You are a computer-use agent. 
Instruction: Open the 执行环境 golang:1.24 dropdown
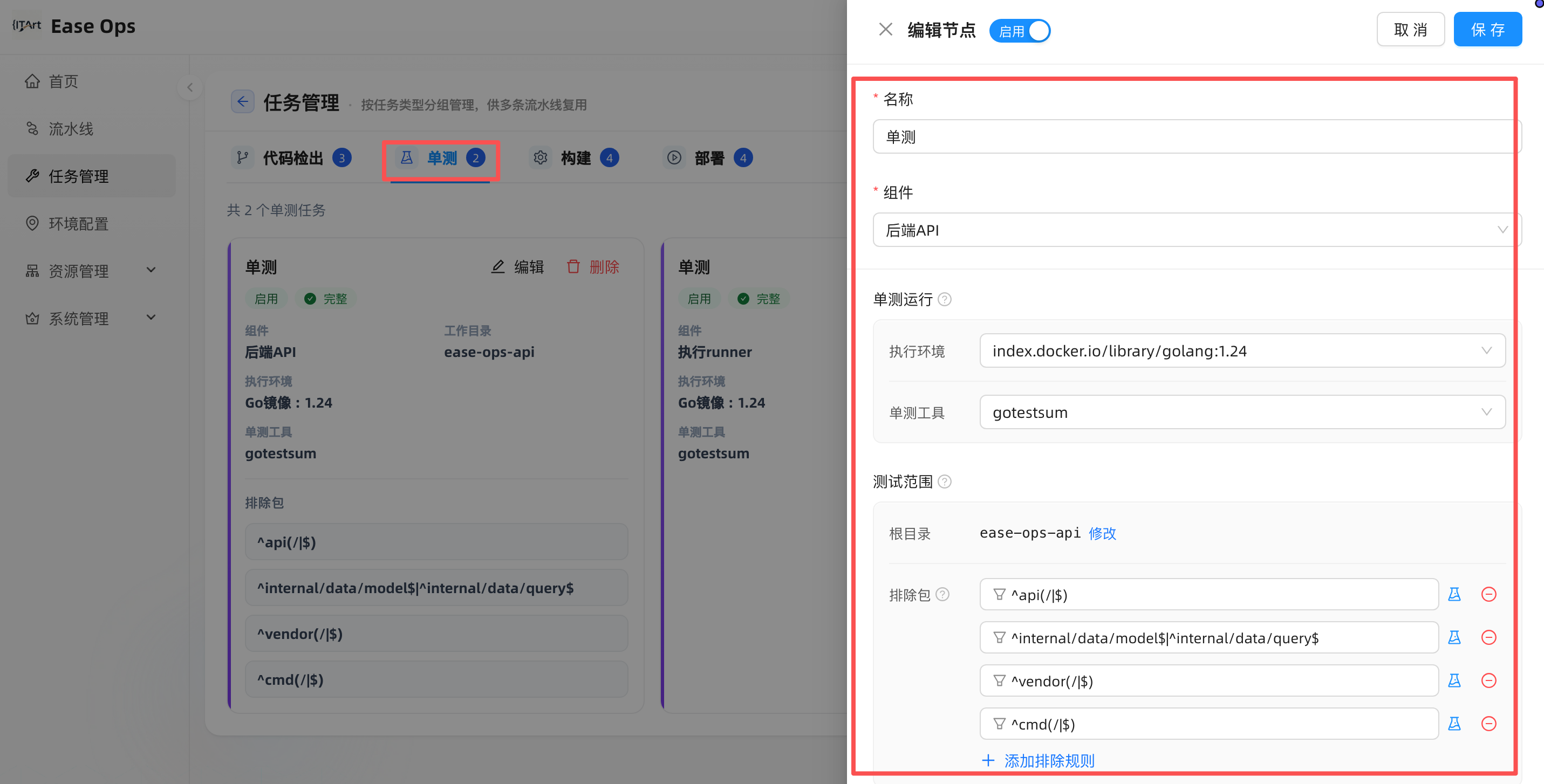[x=1242, y=350]
